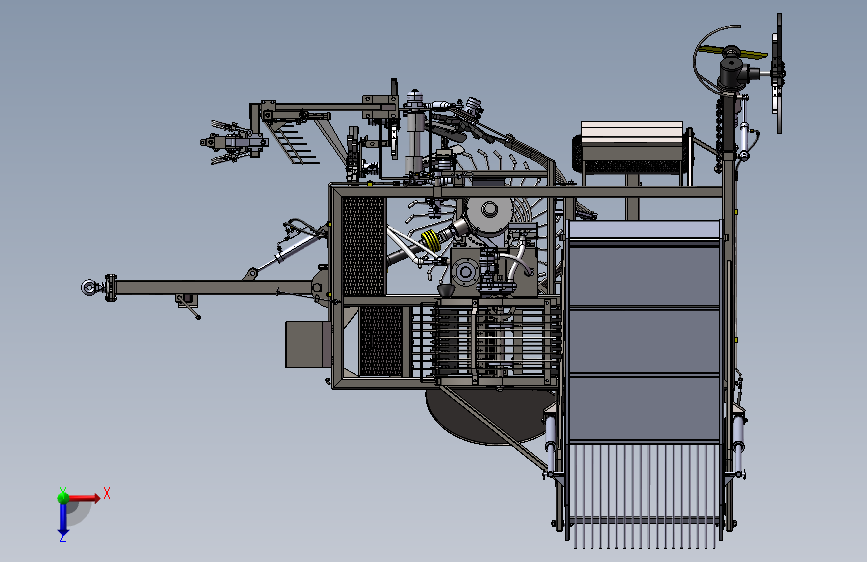Select the upper mesh guard panel in the frame
This screenshot has height=562, width=867.
[x=363, y=246]
